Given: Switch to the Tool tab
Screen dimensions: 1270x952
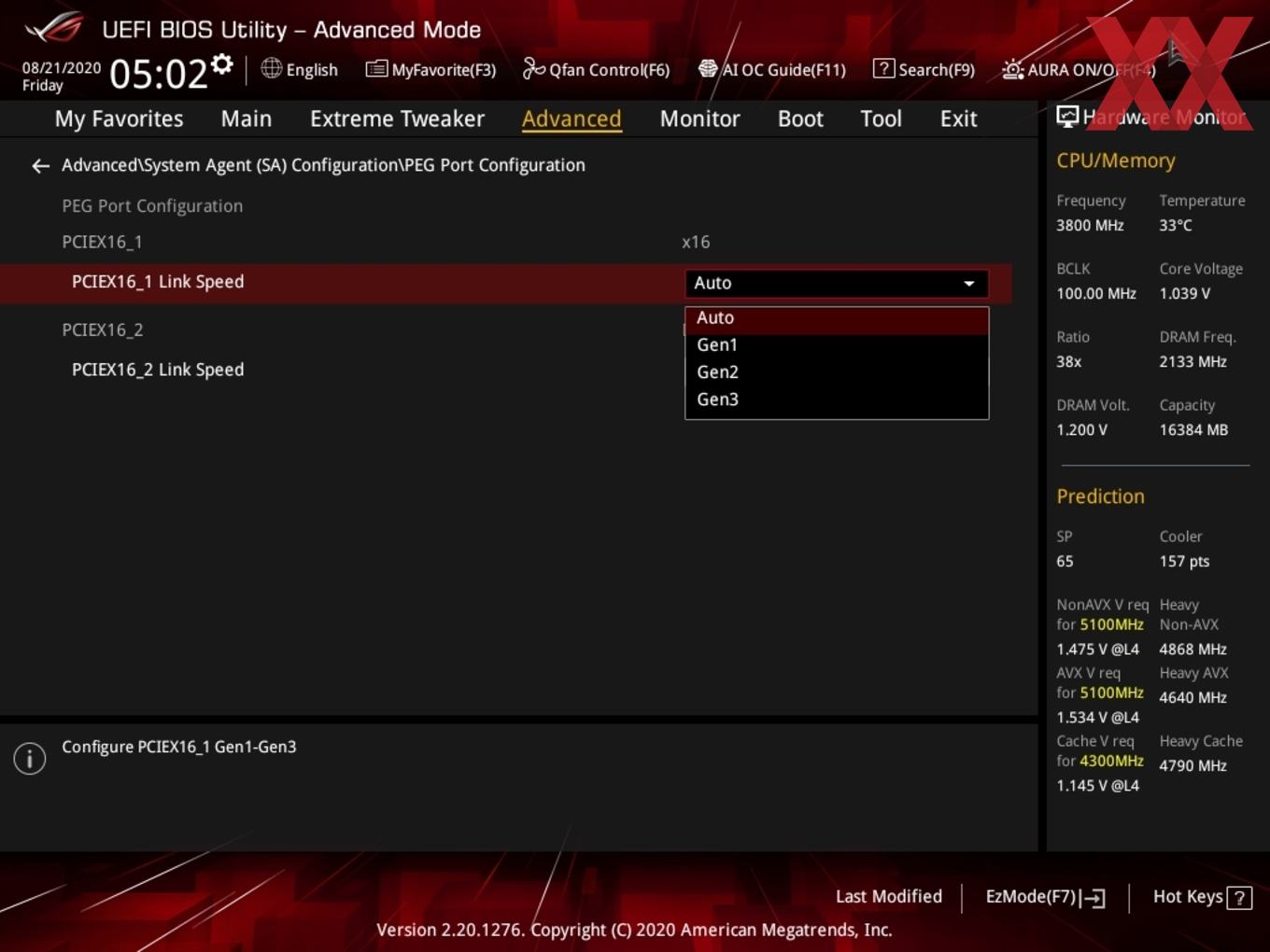Looking at the screenshot, I should coord(881,119).
